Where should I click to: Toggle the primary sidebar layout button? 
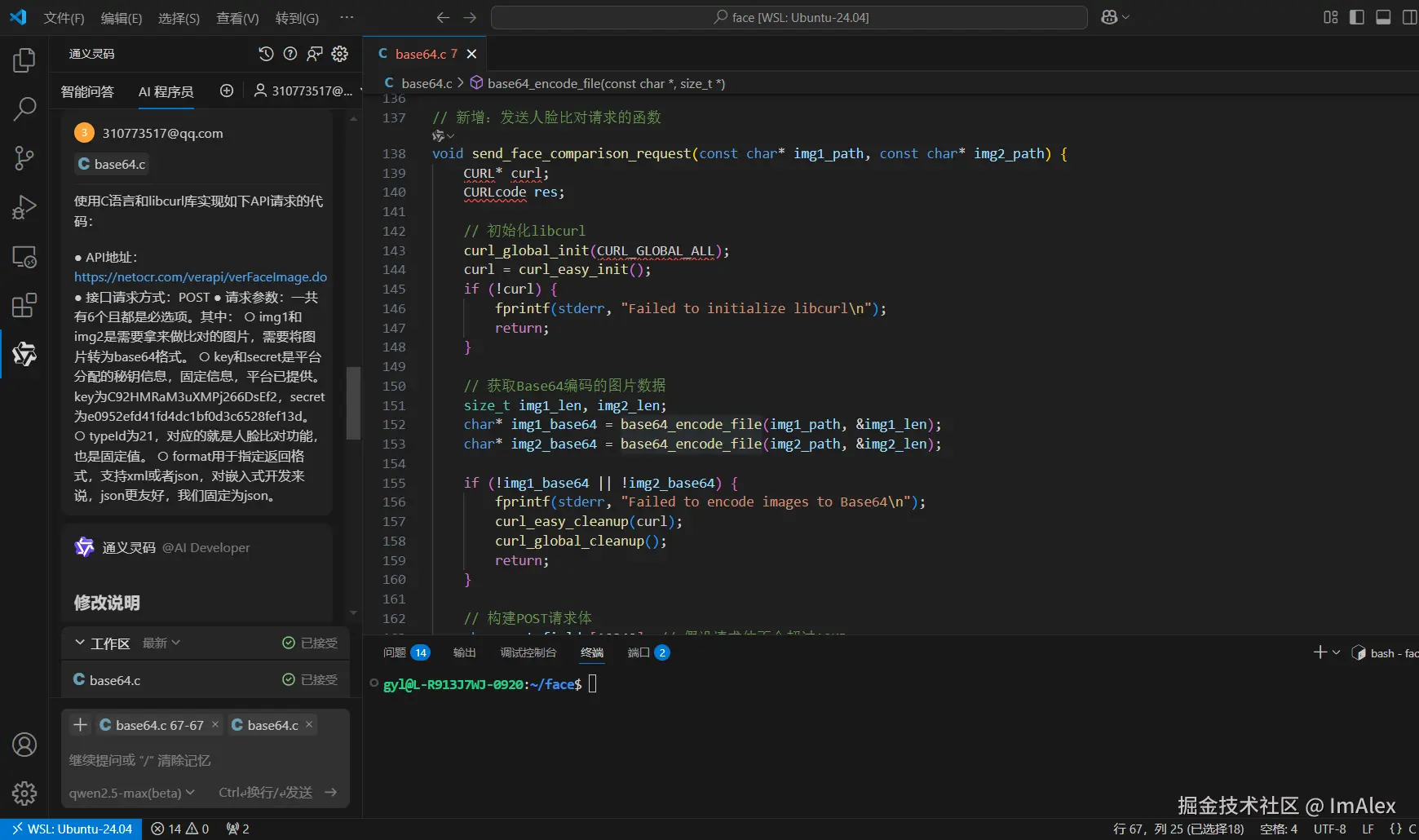point(1357,17)
